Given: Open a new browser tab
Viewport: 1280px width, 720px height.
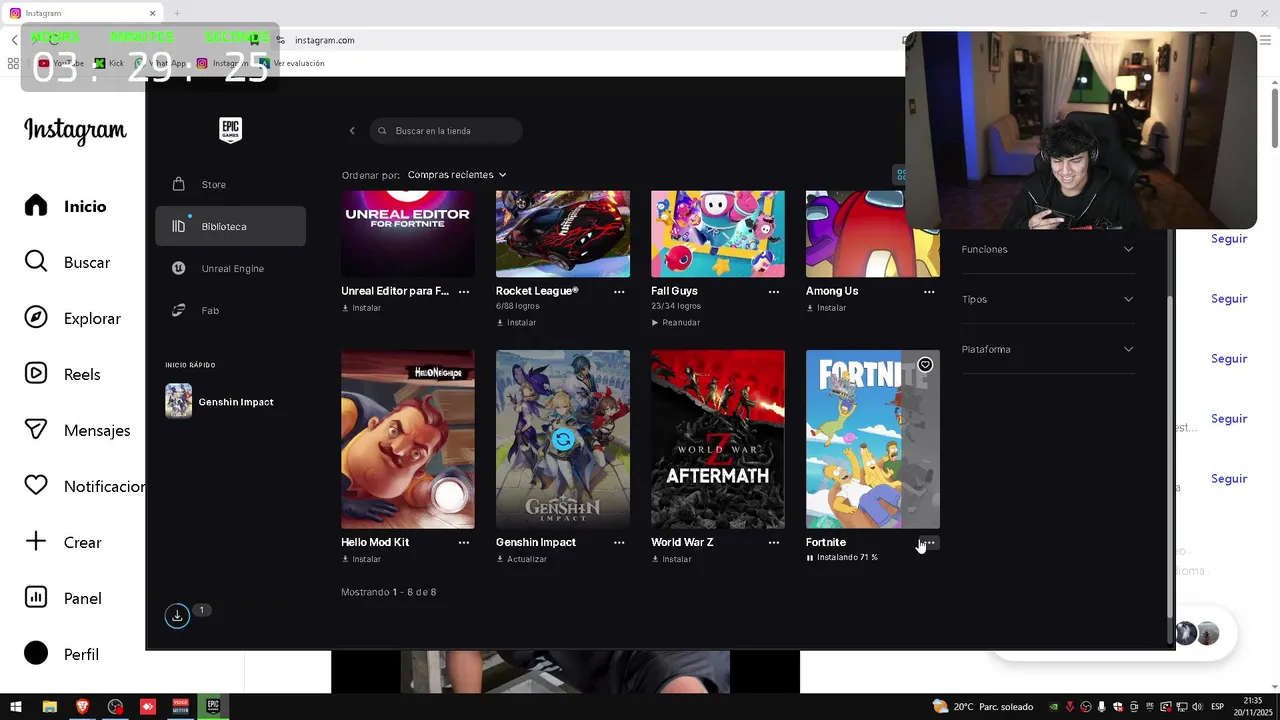Looking at the screenshot, I should click(x=177, y=13).
